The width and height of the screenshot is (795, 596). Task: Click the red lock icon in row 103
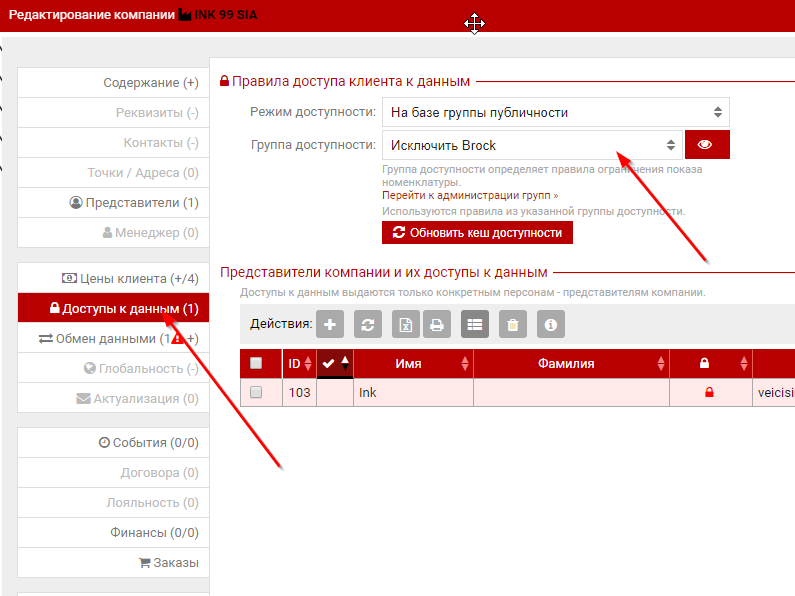pos(709,393)
